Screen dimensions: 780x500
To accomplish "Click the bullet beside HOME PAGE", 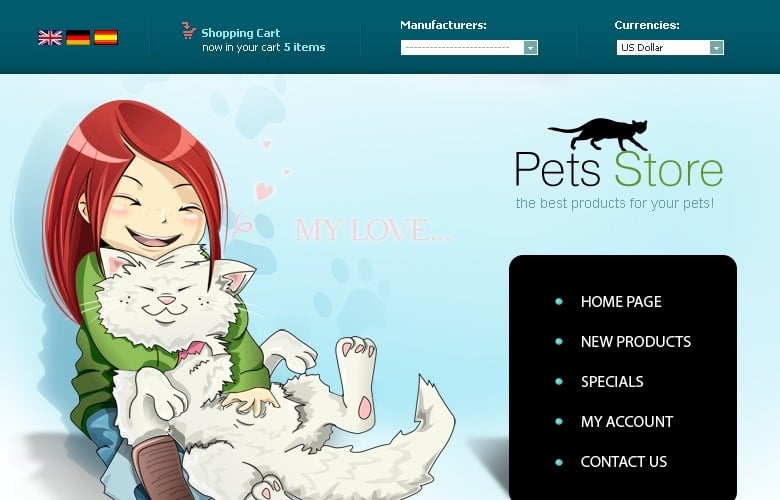I will click(x=559, y=301).
